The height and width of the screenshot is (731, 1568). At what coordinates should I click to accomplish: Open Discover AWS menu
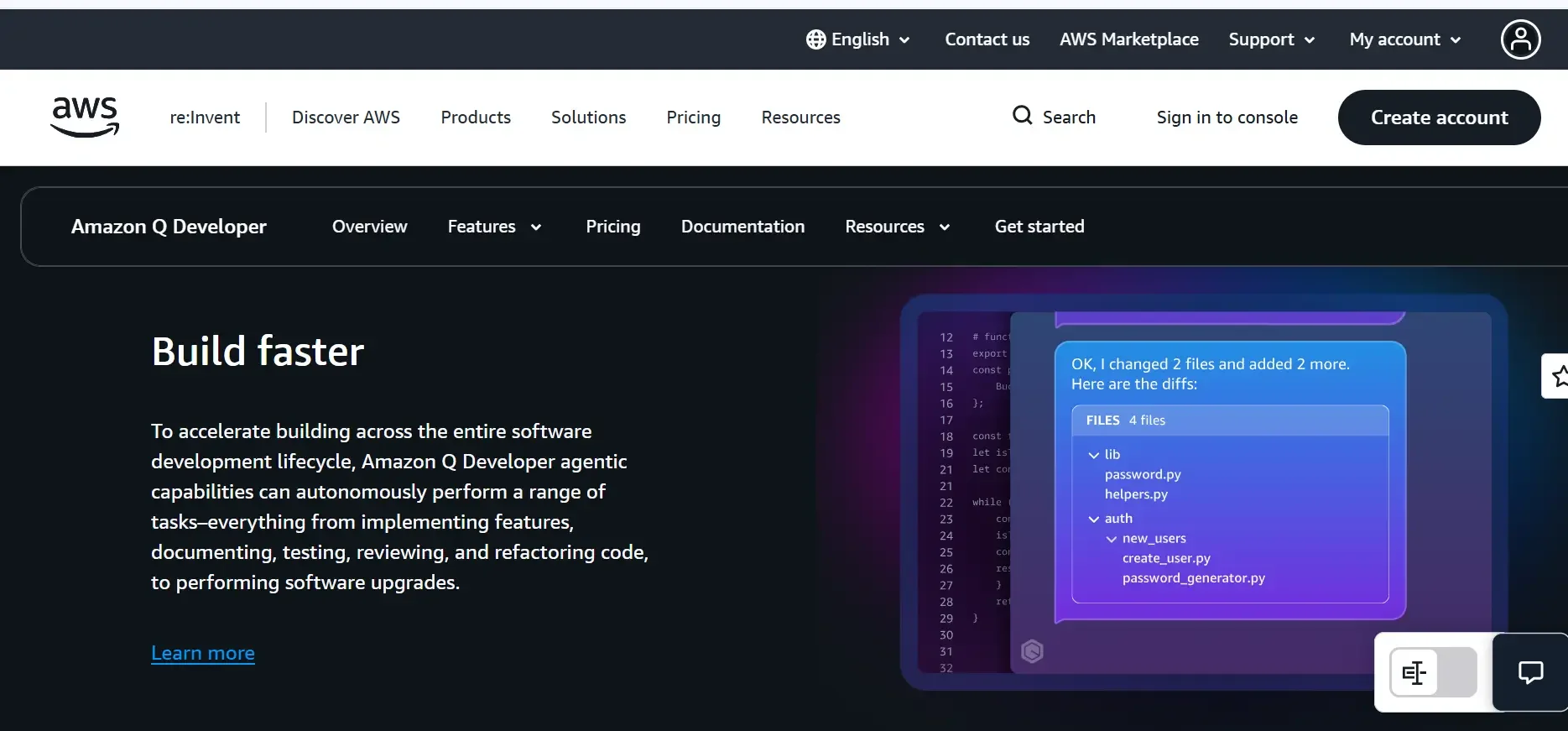[x=346, y=117]
